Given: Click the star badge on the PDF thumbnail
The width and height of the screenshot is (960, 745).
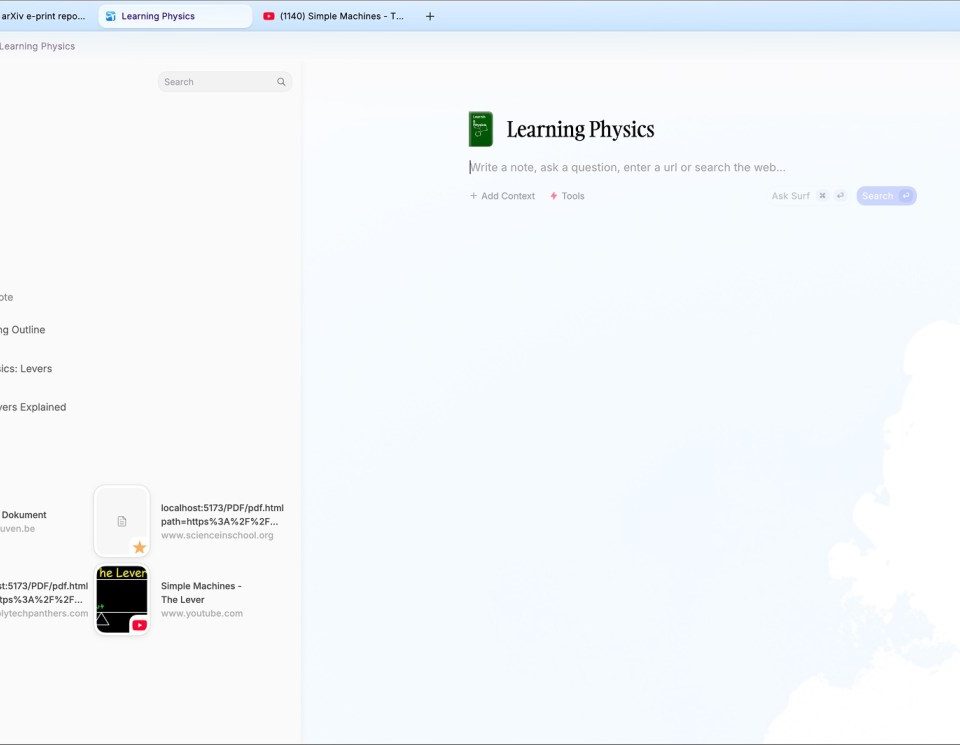Looking at the screenshot, I should pyautogui.click(x=139, y=547).
